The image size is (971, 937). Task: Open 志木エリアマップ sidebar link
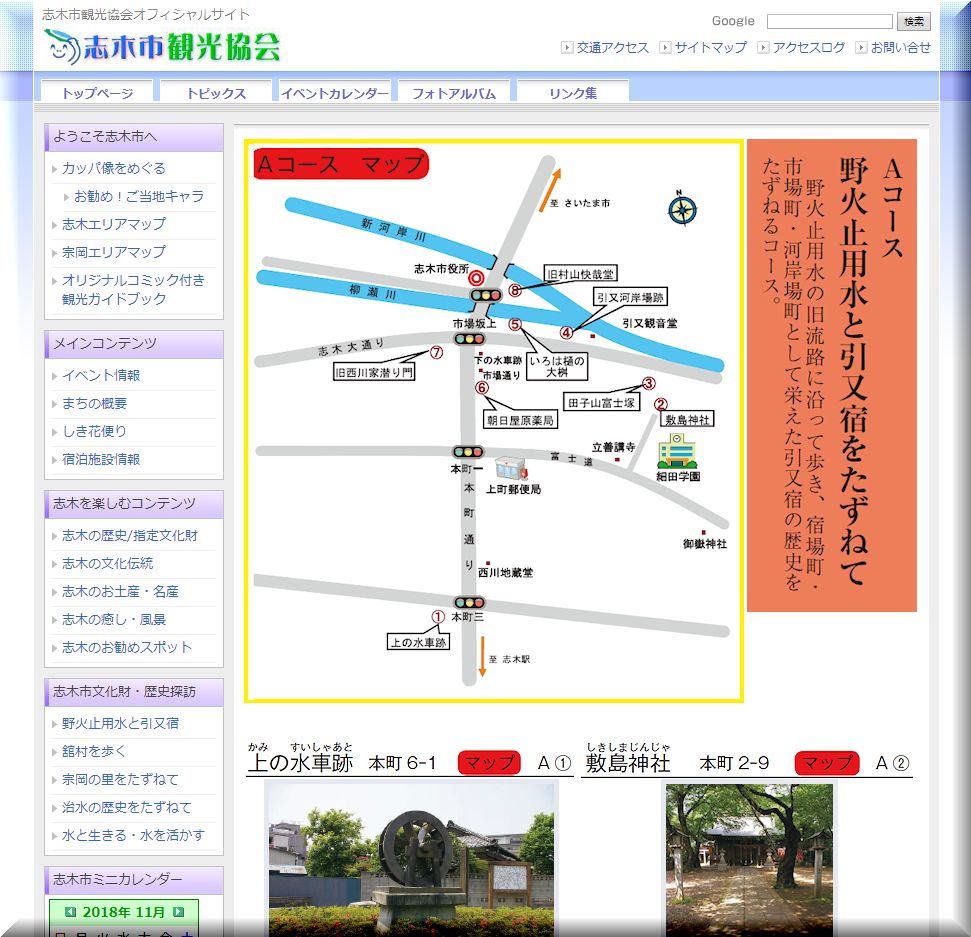114,224
